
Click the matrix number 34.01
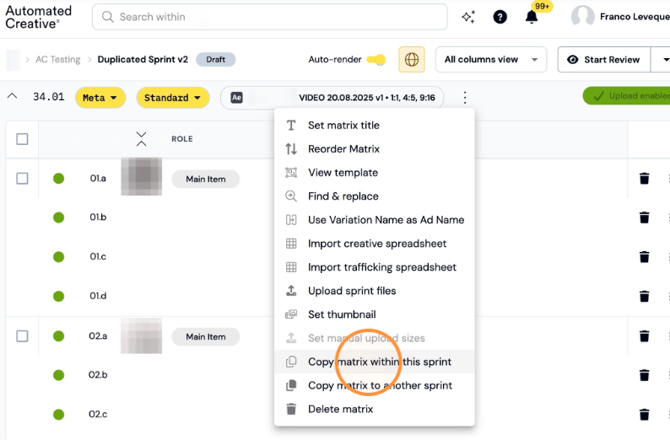49,97
